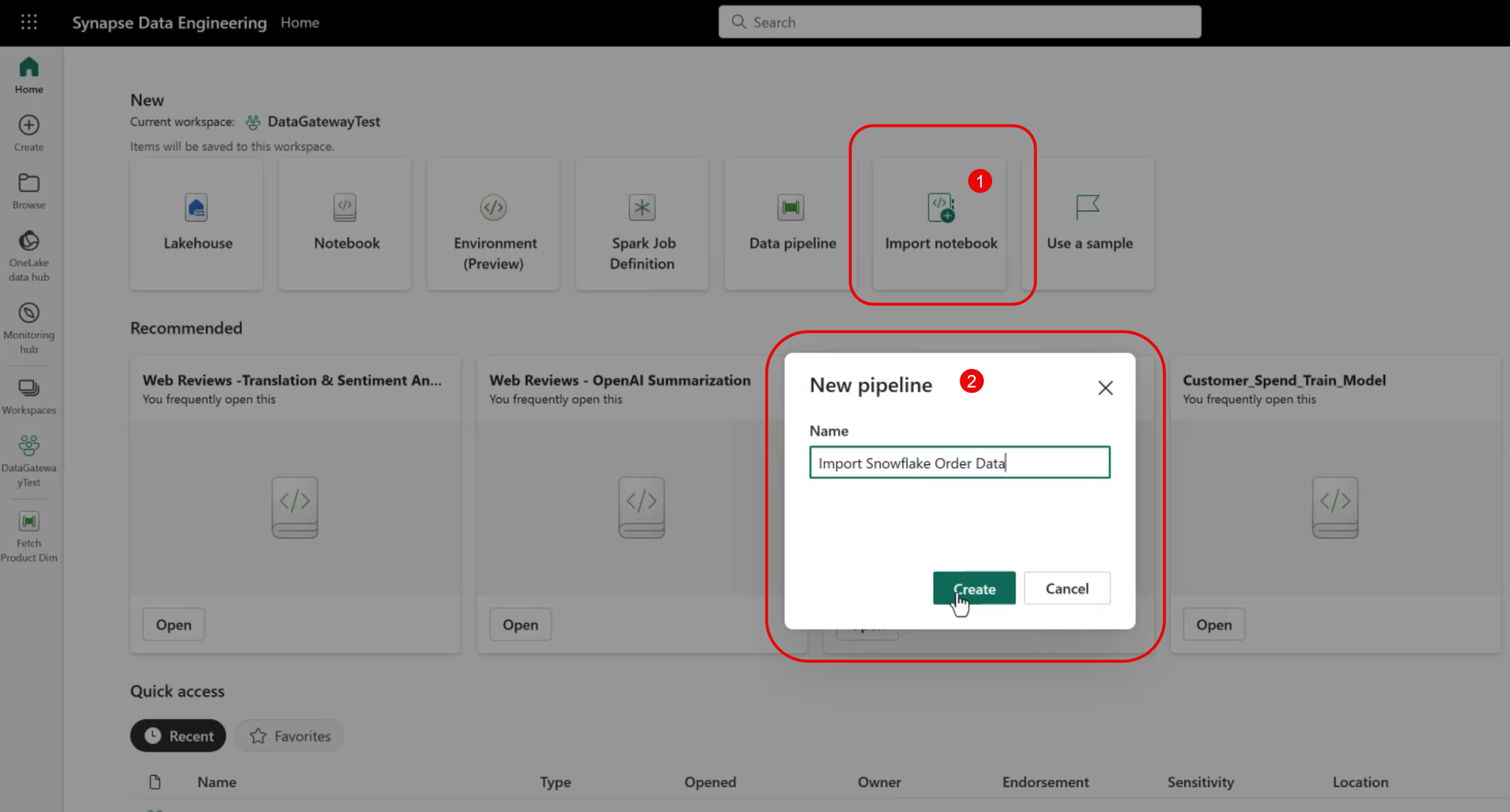Create a new Lakehouse
This screenshot has height=812, width=1510.
click(x=196, y=223)
